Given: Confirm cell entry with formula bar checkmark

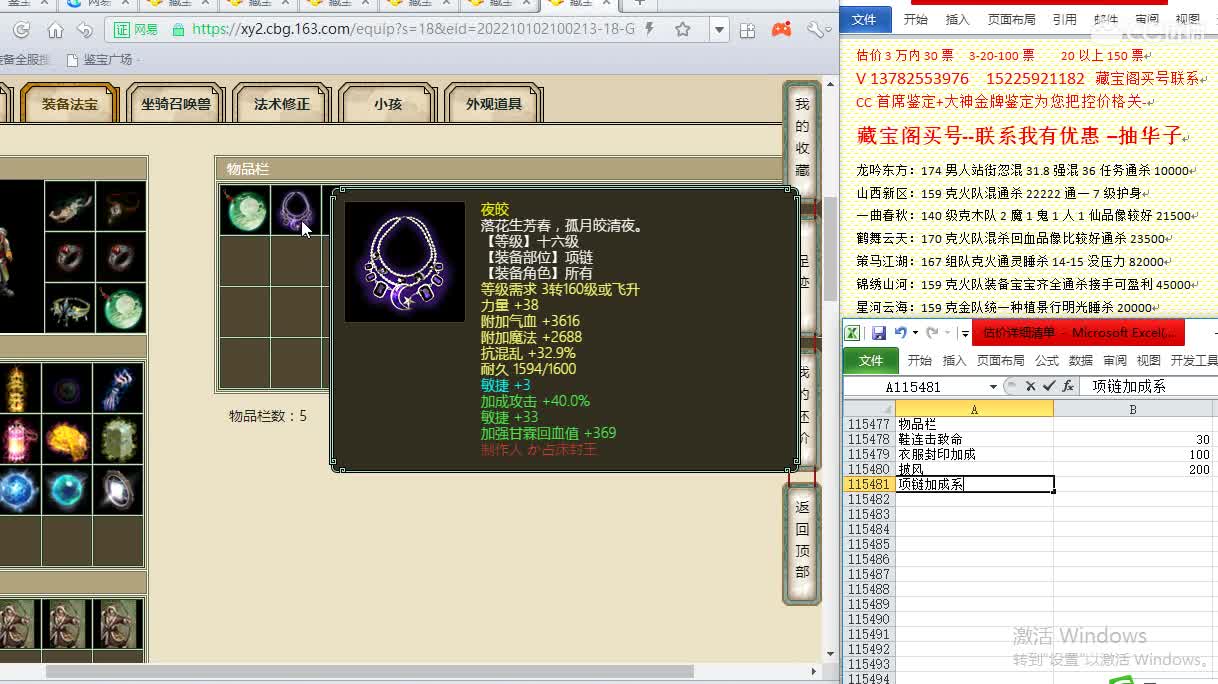Looking at the screenshot, I should click(1049, 386).
